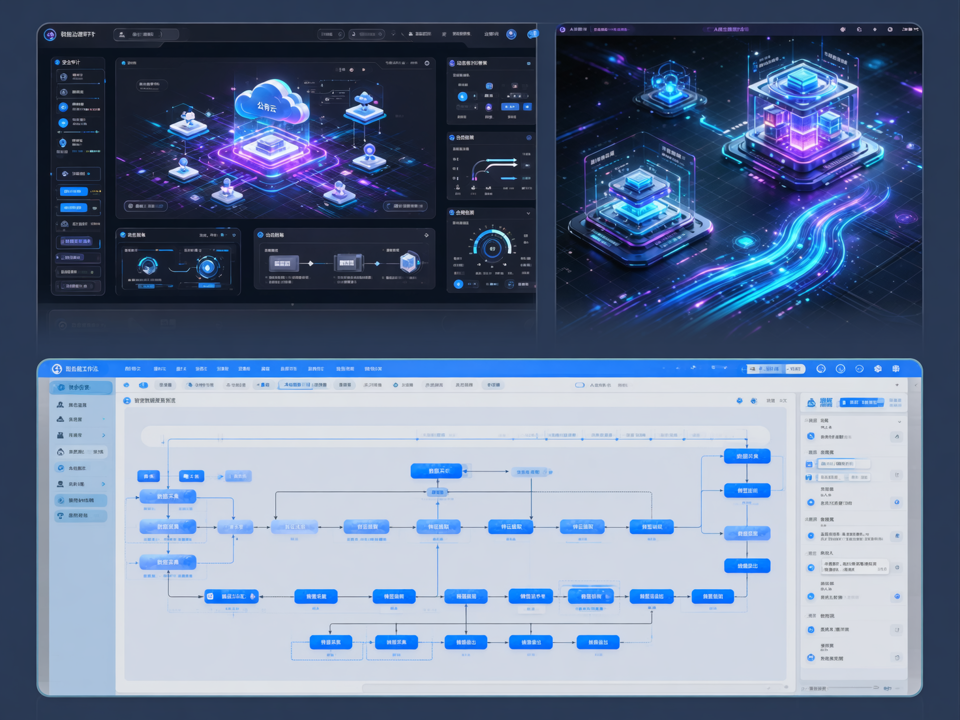960x720 pixels.
Task: Click the upper of two blue dashboard sidebar buttons
Action: pyautogui.click(x=73, y=192)
